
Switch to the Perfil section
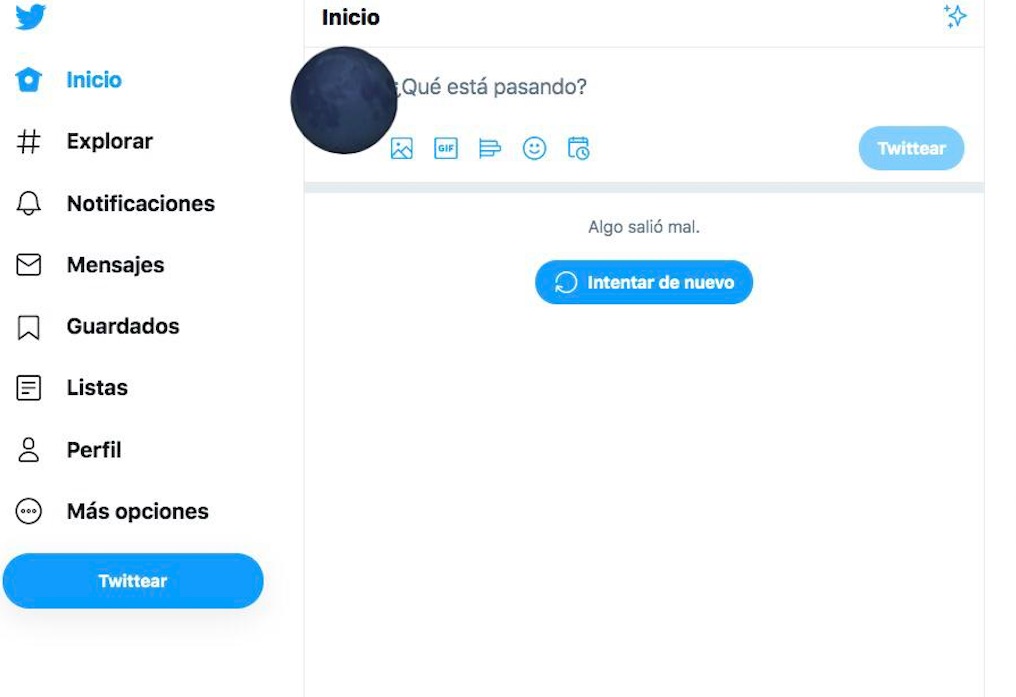(x=31, y=449)
